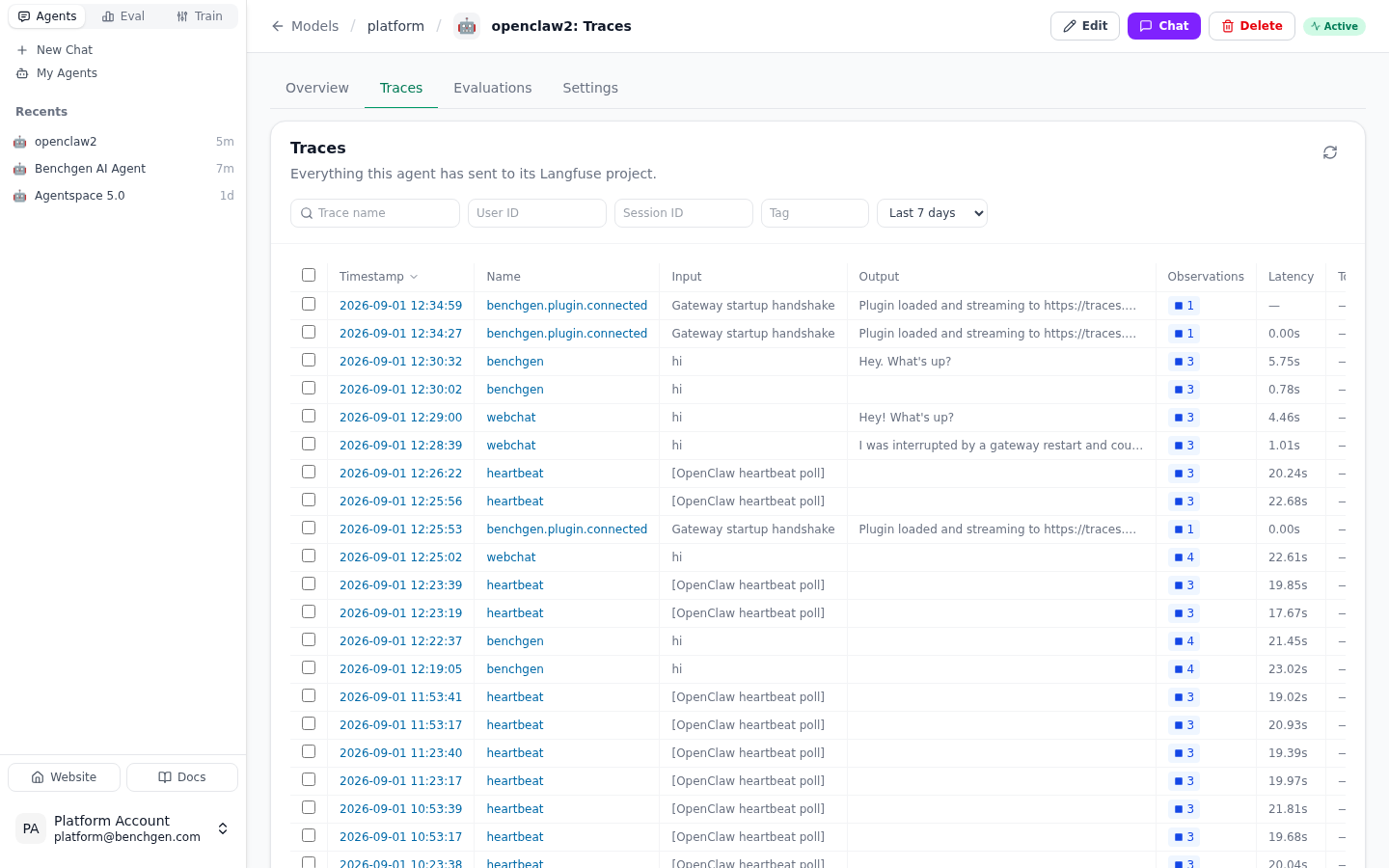Screen dimensions: 1389x868
Task: Click the Tag filter field
Action: 815,213
